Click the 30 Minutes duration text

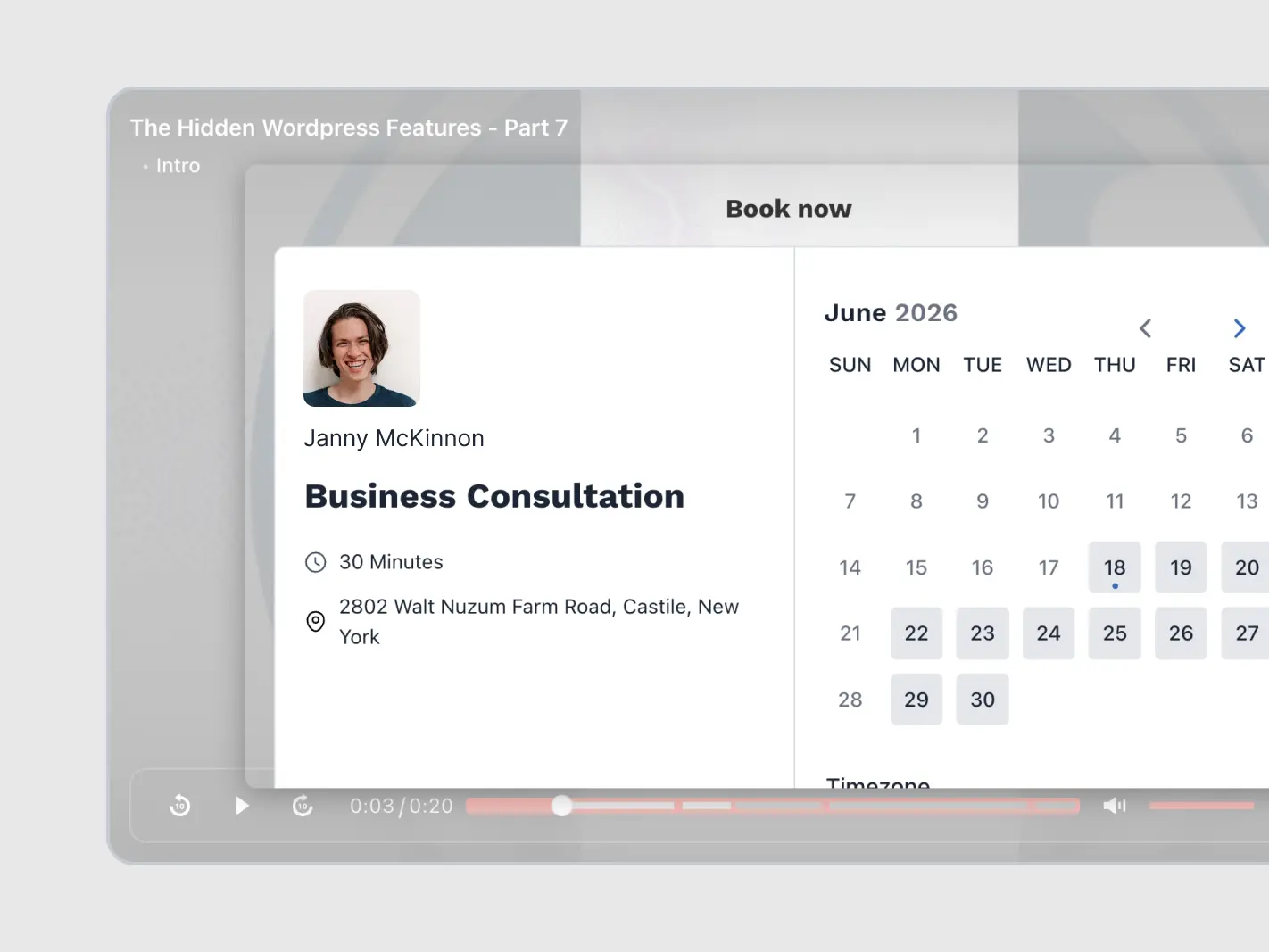[x=391, y=562]
